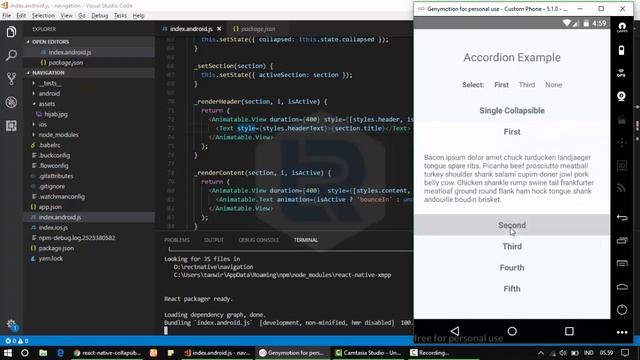640x360 pixels.
Task: Switch to the Debug Console tab
Action: [x=259, y=240]
